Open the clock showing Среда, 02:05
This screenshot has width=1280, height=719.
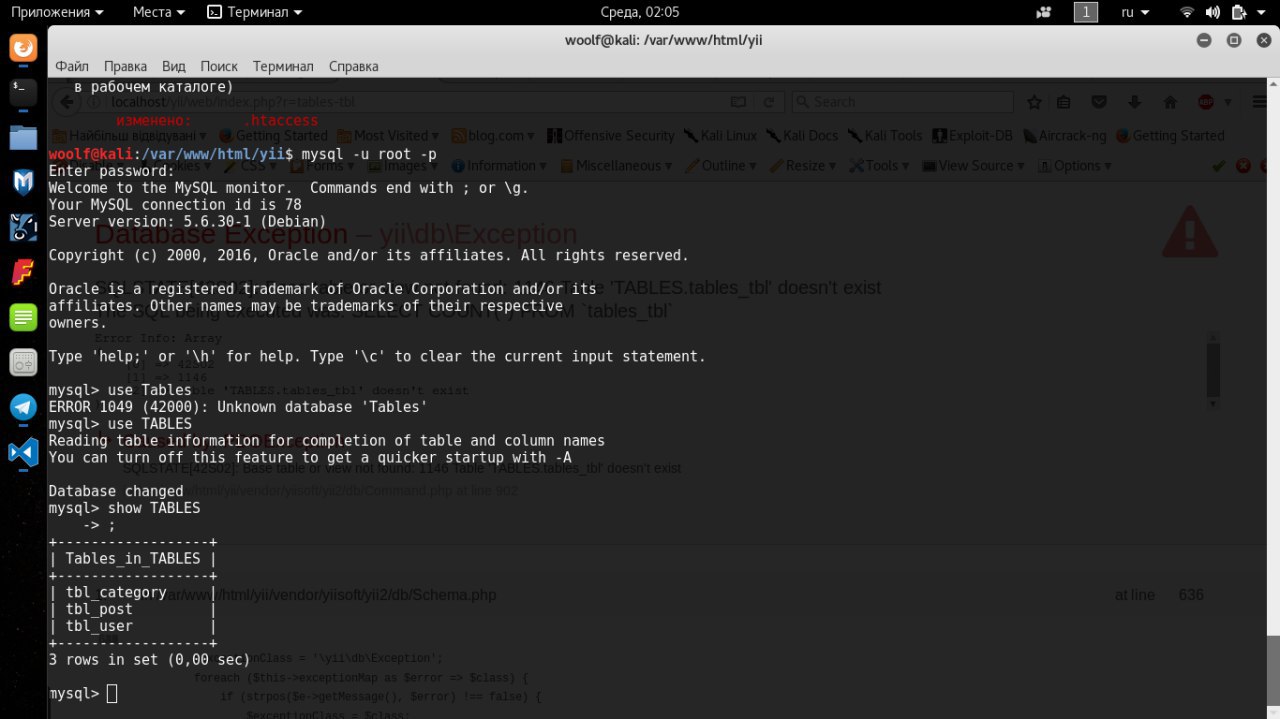(x=640, y=12)
